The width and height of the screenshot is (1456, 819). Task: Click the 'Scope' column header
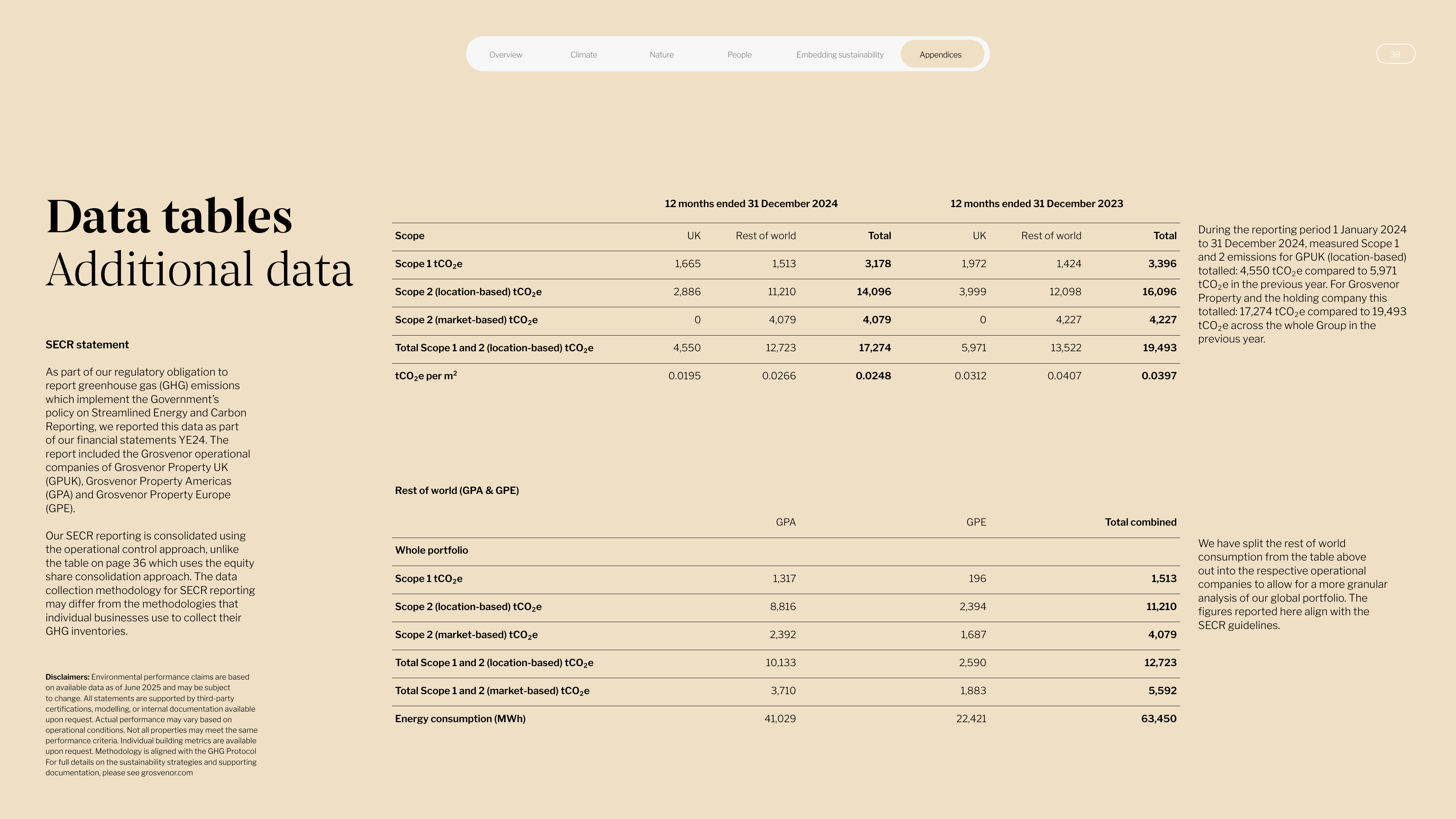(x=410, y=236)
